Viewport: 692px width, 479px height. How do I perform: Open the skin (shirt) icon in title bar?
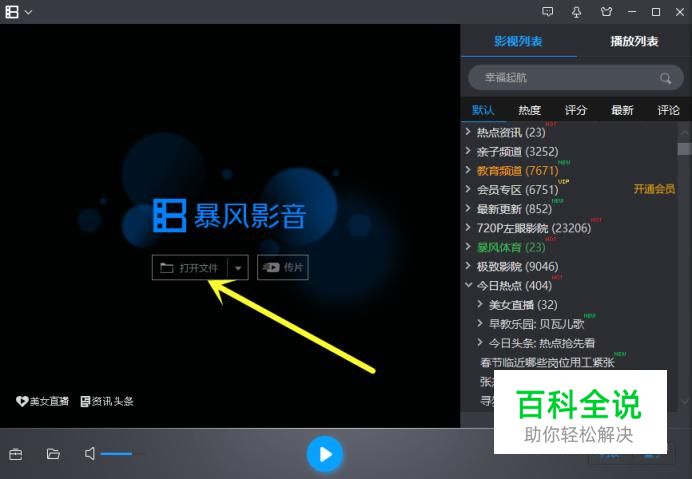point(606,12)
